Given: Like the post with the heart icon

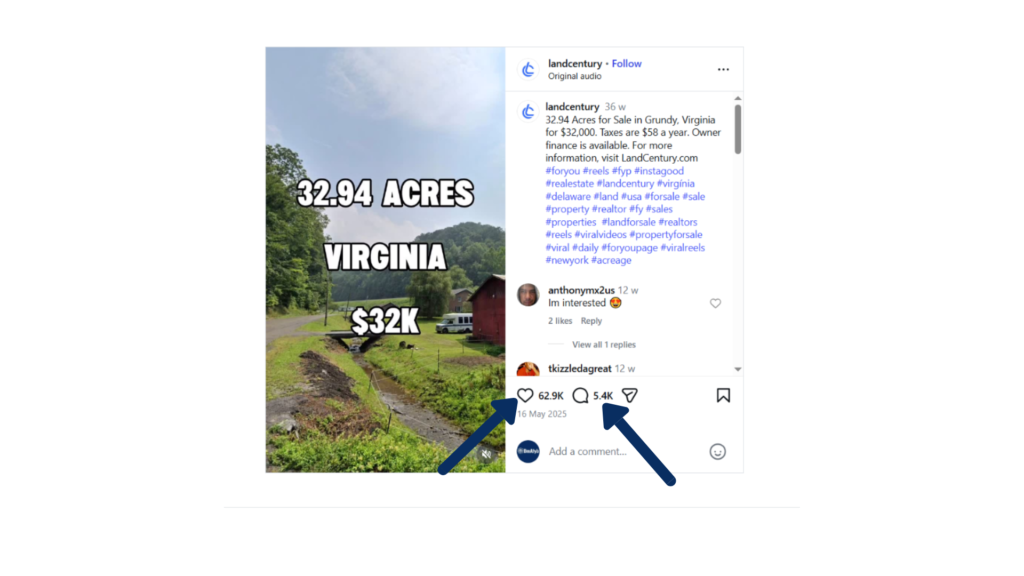Looking at the screenshot, I should (525, 395).
